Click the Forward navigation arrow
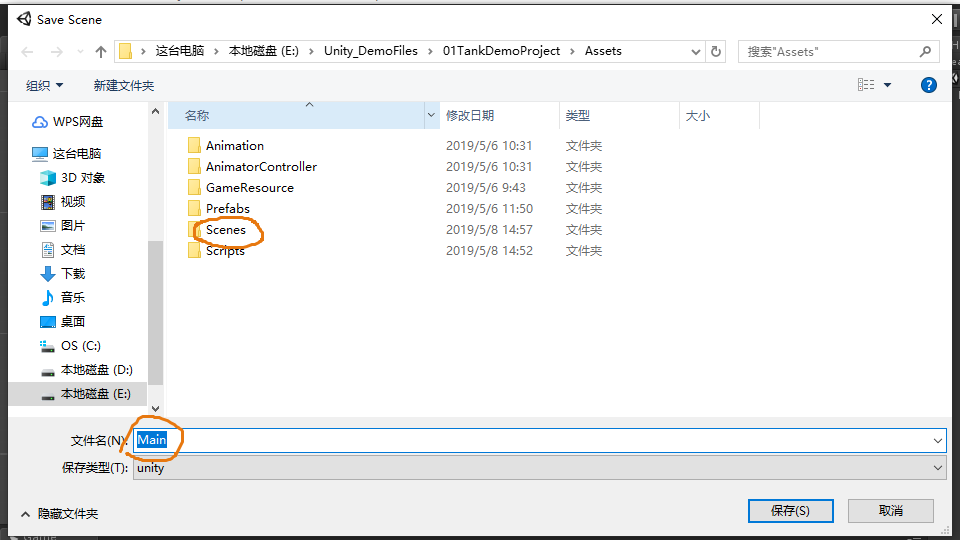Screen dimensions: 960x540 click(56, 52)
